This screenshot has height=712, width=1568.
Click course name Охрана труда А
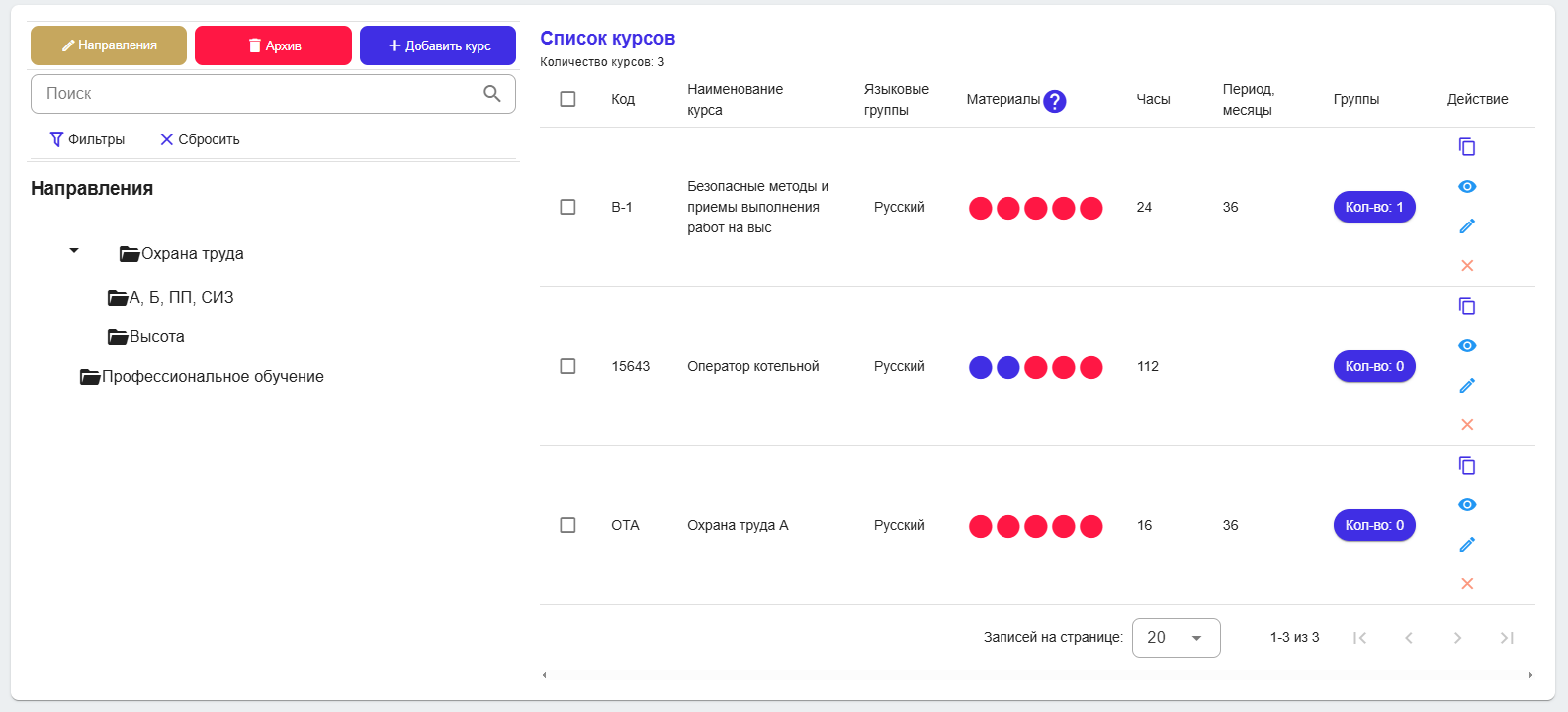coord(738,525)
